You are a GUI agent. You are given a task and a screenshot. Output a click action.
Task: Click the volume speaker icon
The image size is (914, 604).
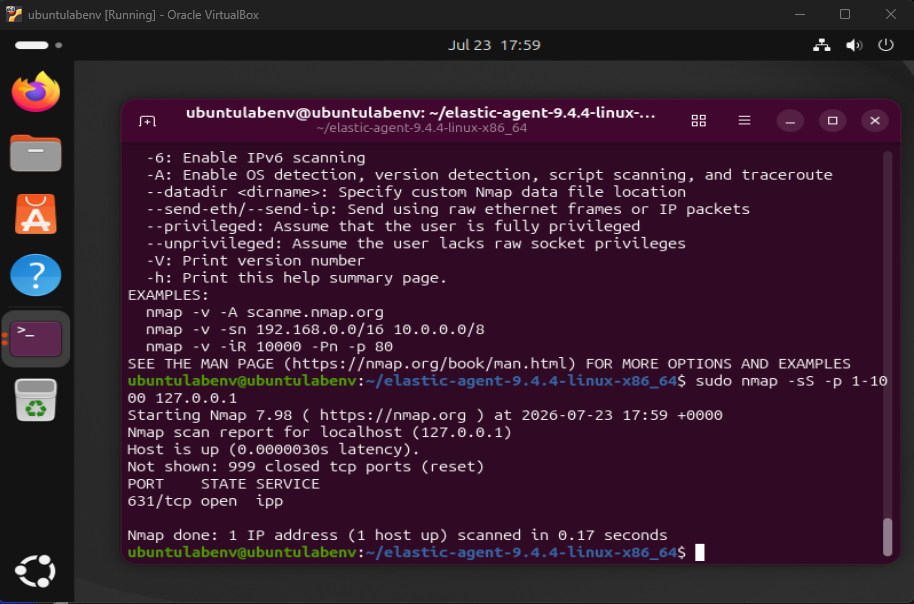tap(854, 45)
